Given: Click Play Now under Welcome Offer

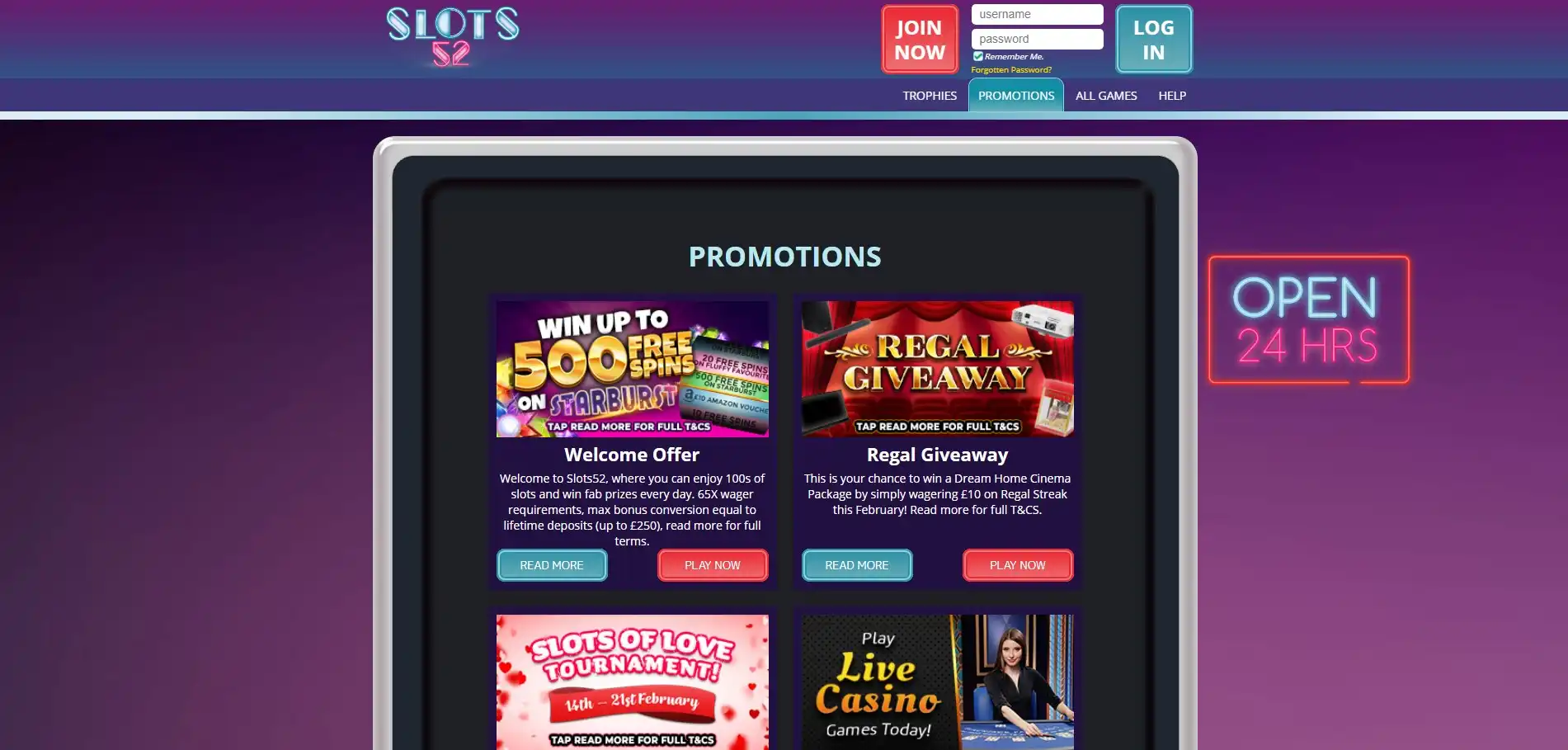Looking at the screenshot, I should coord(713,565).
